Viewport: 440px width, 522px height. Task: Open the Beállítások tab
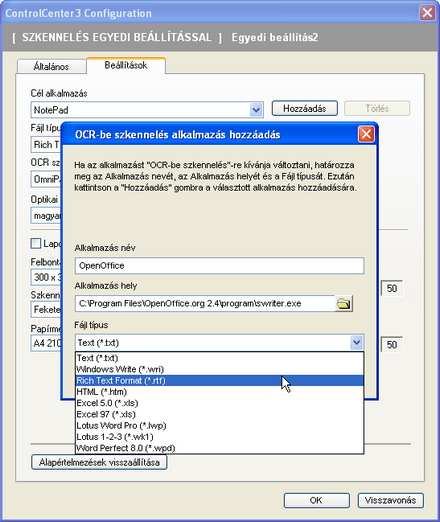click(x=126, y=65)
